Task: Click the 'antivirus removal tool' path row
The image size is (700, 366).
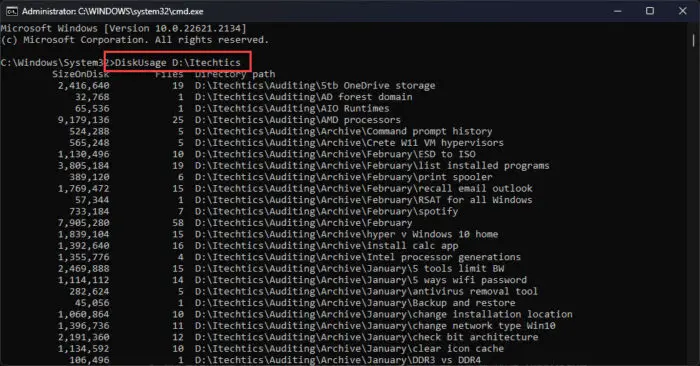Action: [x=367, y=292]
